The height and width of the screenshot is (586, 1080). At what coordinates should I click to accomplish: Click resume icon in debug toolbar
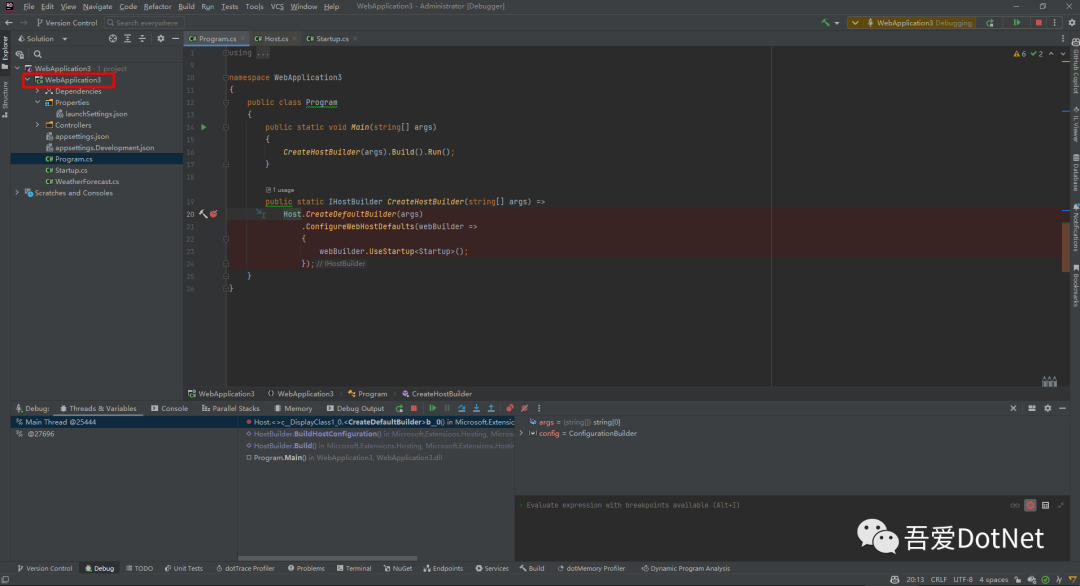[433, 408]
